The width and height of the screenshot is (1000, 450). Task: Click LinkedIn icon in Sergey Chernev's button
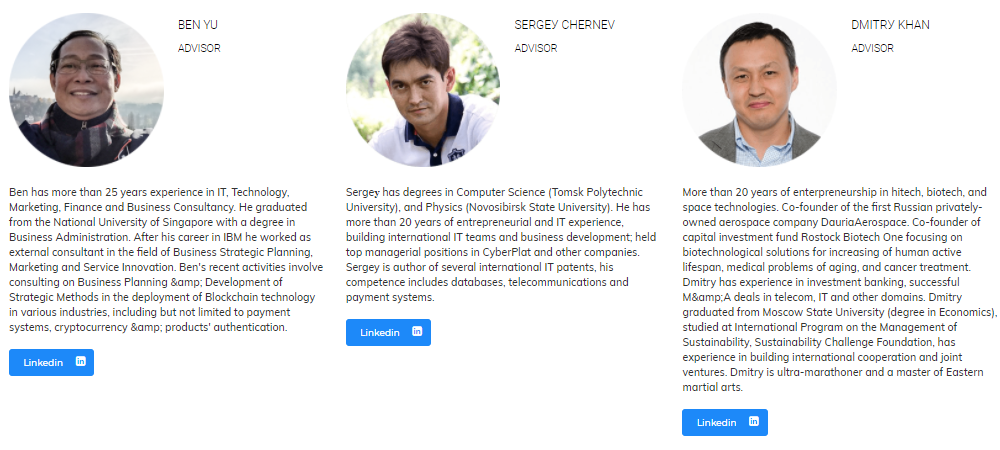coord(417,331)
